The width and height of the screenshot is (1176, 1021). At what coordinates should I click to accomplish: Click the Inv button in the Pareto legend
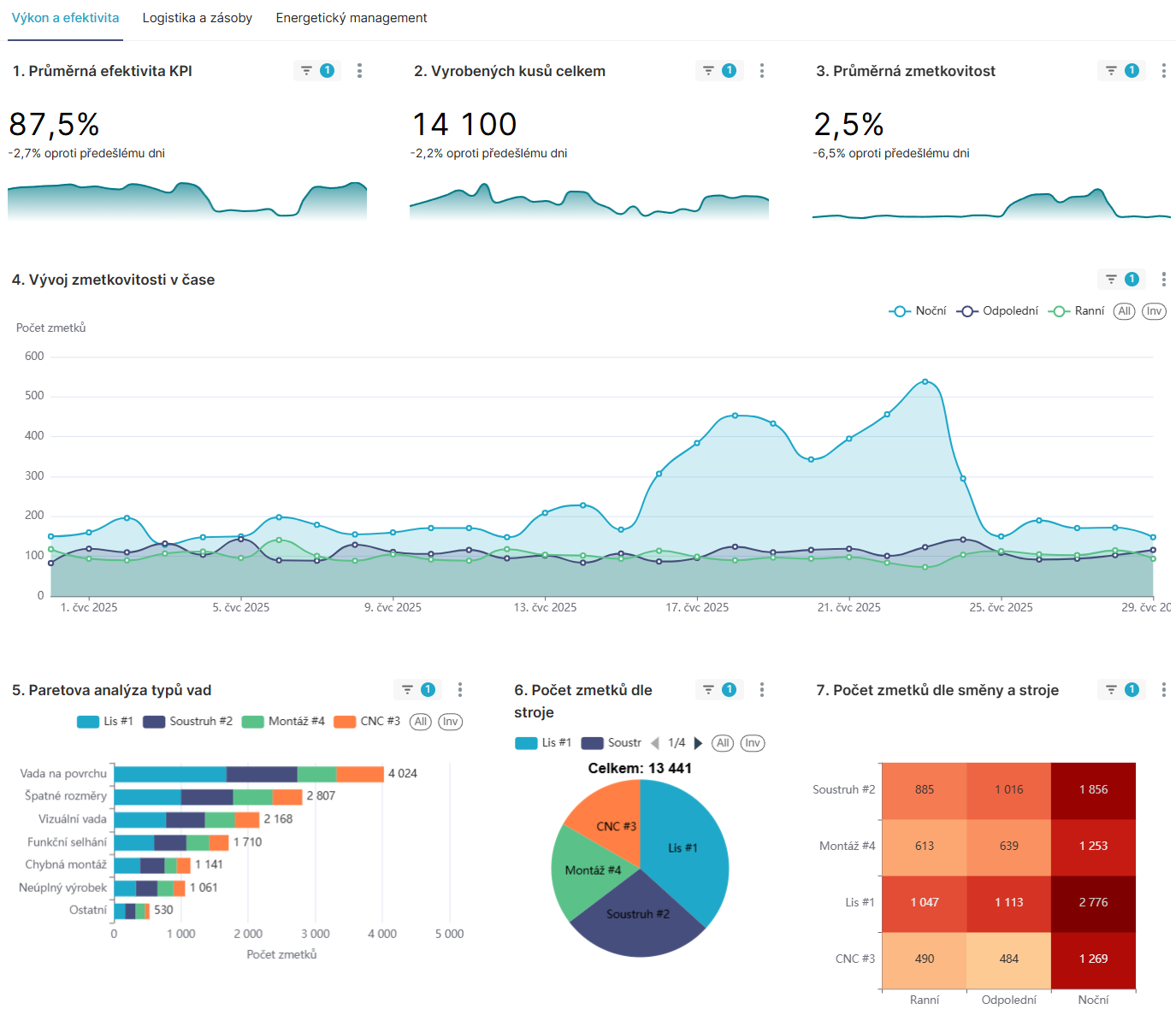pyautogui.click(x=452, y=722)
